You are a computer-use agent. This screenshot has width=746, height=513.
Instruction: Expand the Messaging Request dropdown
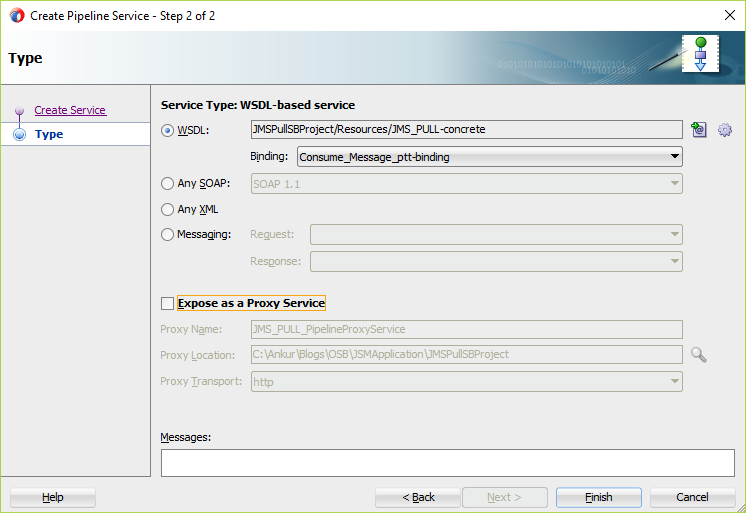click(496, 234)
